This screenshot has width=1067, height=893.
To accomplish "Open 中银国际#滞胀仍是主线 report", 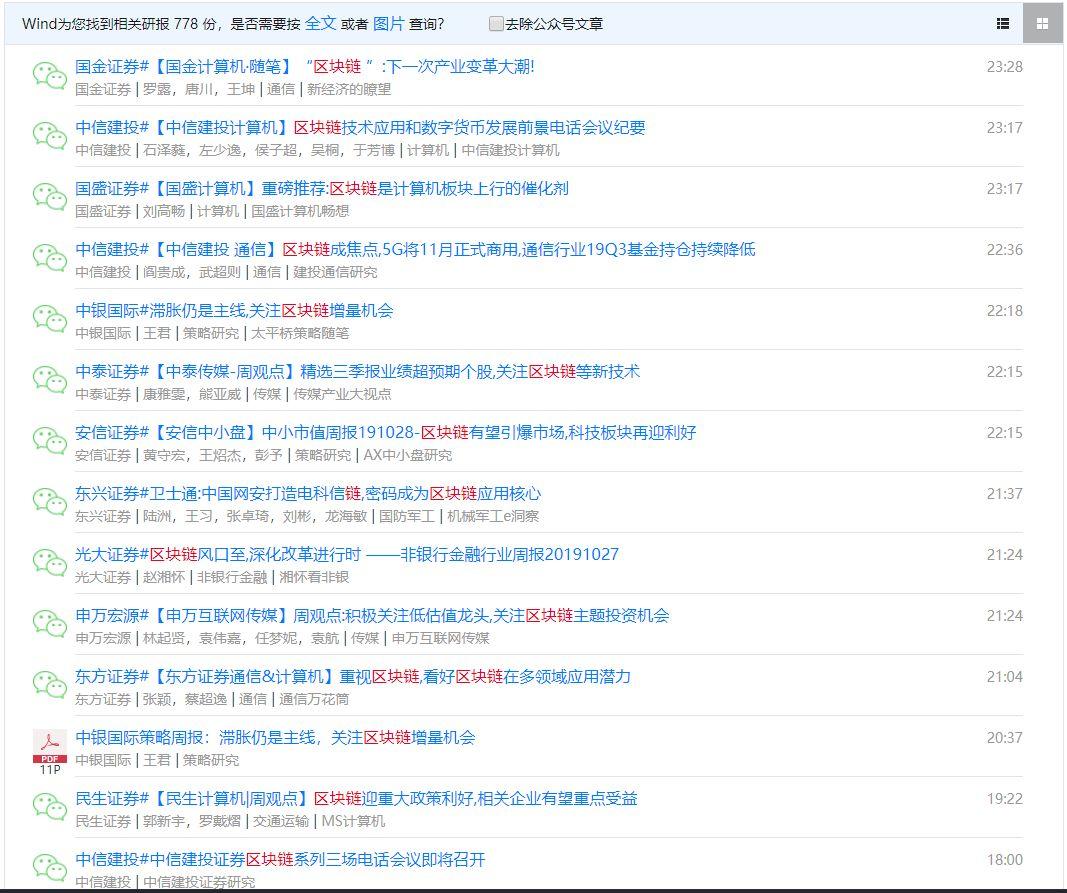I will [x=234, y=310].
